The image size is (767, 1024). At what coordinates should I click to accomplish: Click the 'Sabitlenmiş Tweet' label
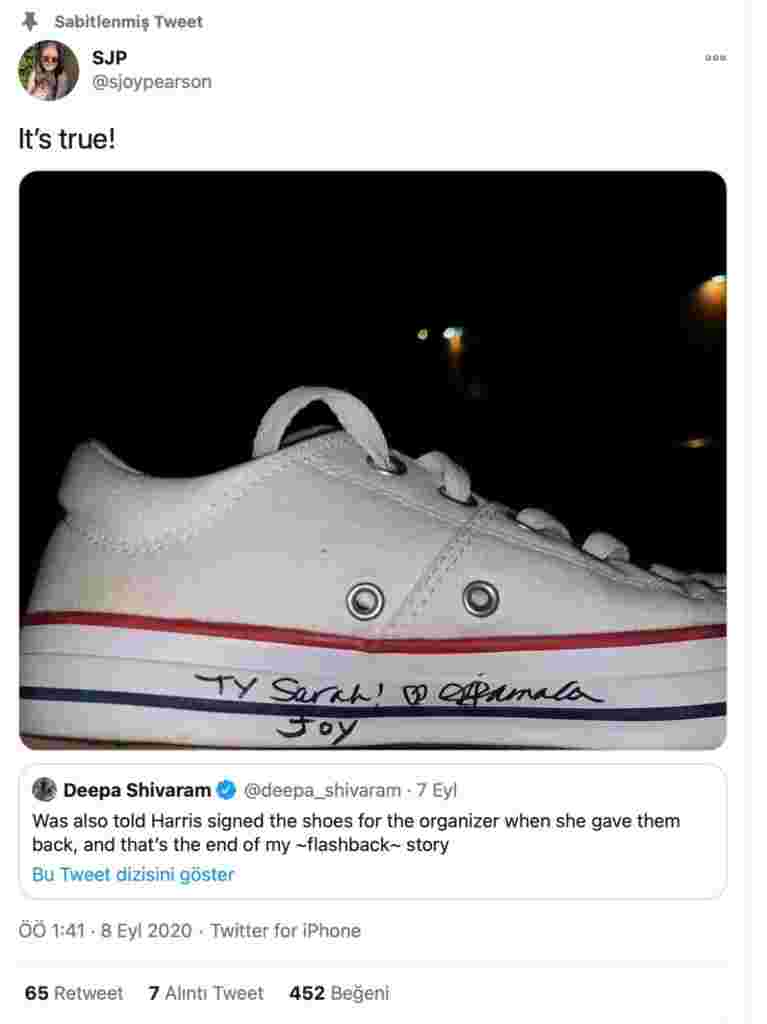tap(129, 22)
